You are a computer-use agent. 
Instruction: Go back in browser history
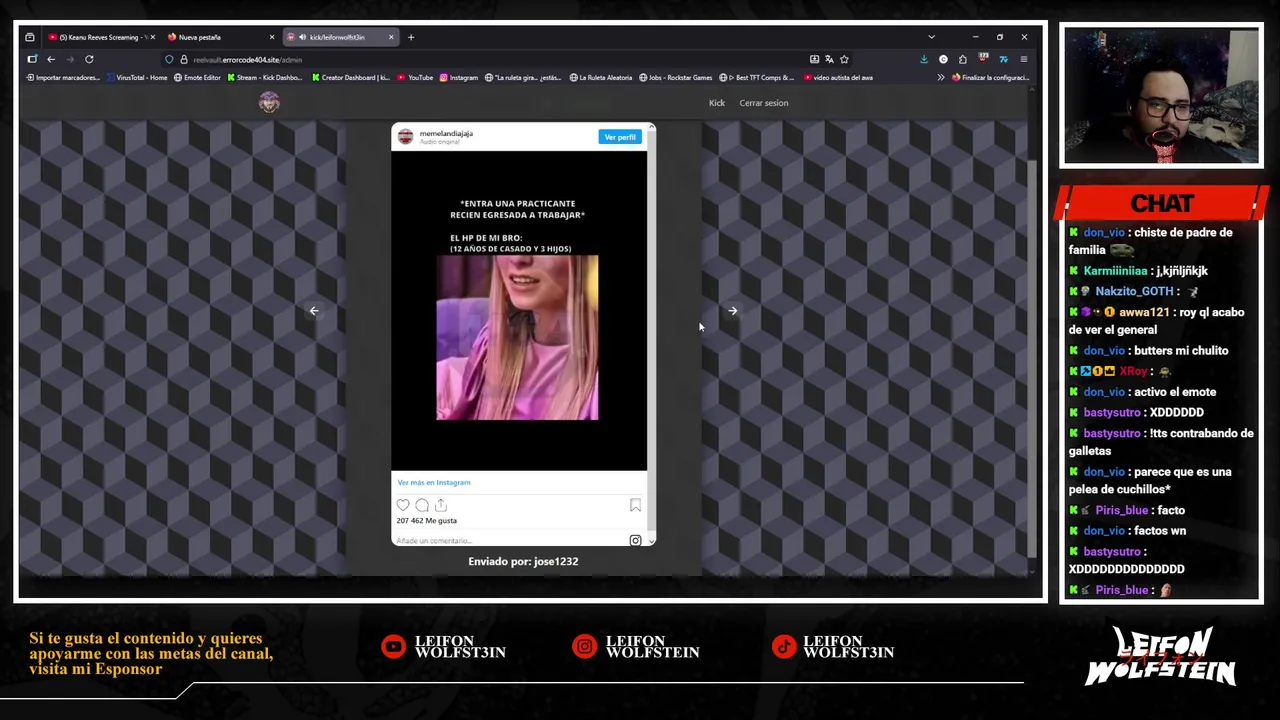51,59
